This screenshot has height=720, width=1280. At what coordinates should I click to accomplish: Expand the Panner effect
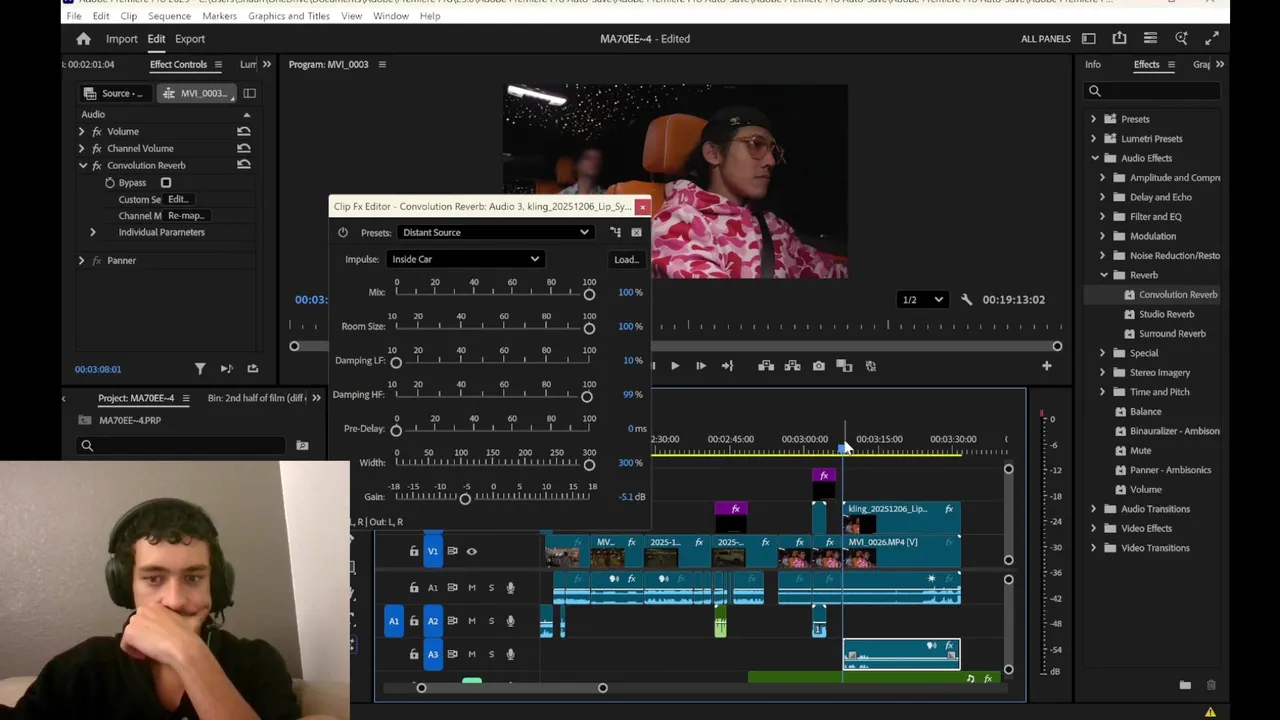click(x=82, y=260)
